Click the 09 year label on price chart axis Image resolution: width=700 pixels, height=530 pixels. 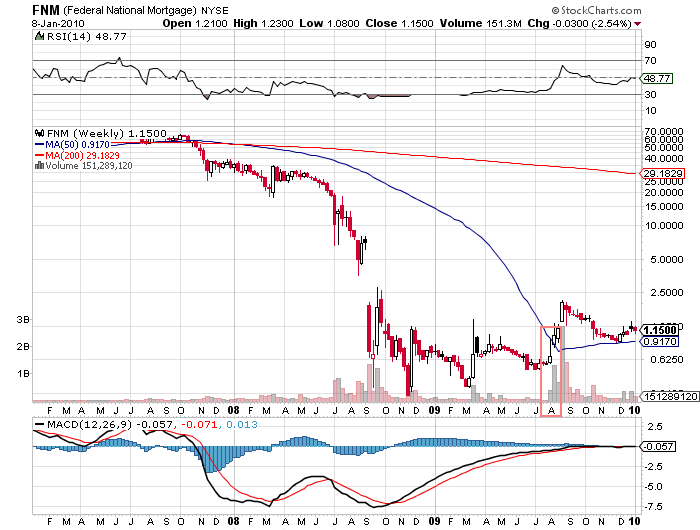click(434, 410)
